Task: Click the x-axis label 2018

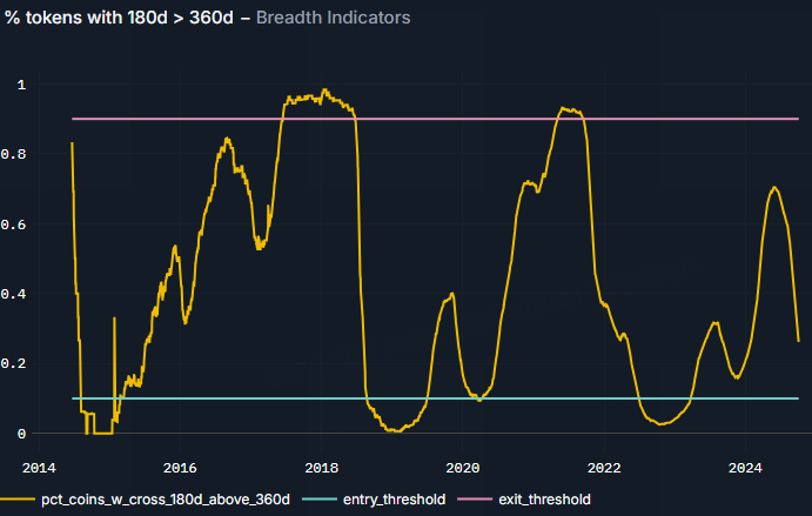Action: click(321, 468)
